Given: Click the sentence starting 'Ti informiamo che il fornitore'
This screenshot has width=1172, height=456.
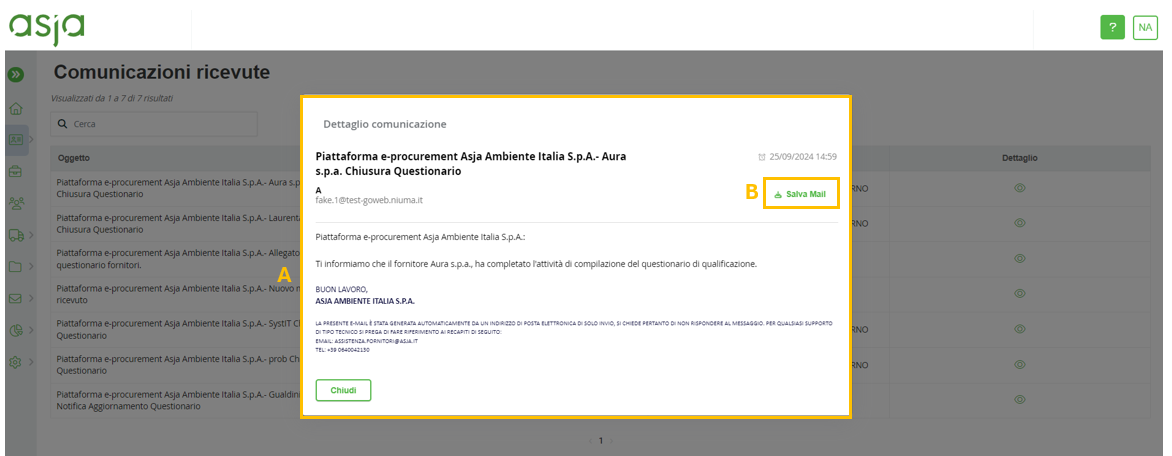Looking at the screenshot, I should coord(536,264).
